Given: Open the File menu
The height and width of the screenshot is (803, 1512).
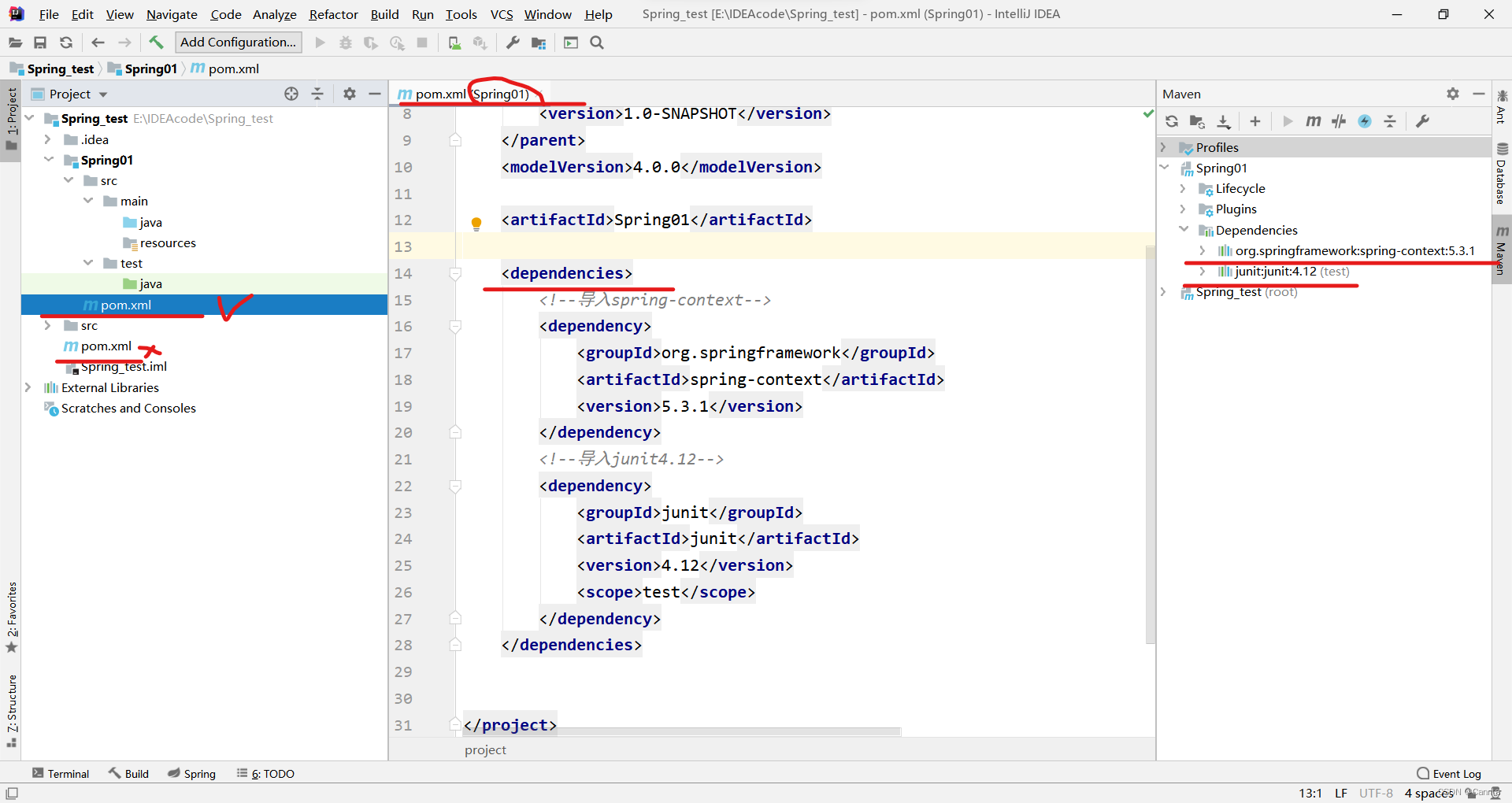Looking at the screenshot, I should coord(49,14).
